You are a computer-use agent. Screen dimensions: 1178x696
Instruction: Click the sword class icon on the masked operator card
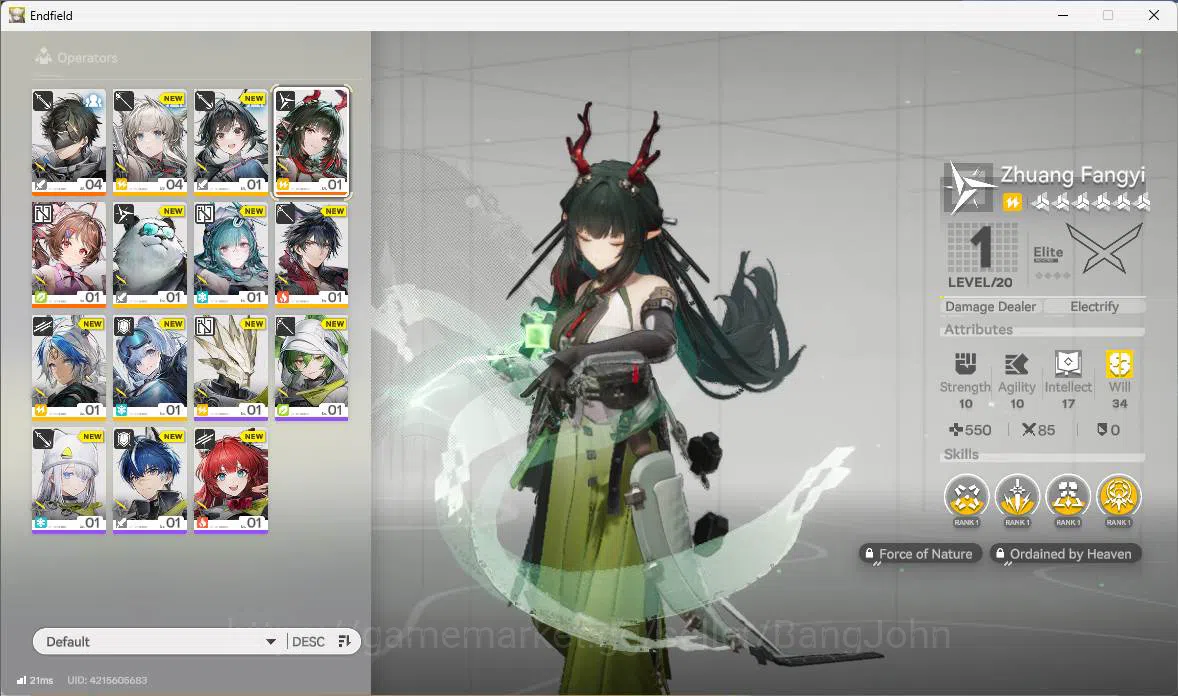click(x=43, y=100)
